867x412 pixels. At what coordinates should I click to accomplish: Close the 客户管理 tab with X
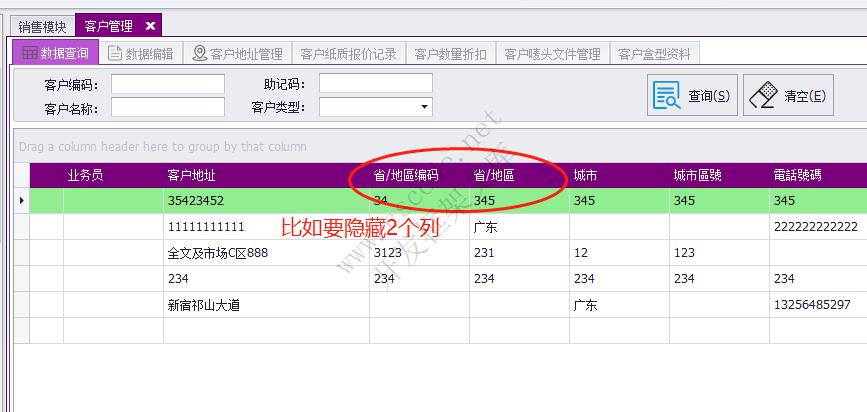[x=150, y=26]
